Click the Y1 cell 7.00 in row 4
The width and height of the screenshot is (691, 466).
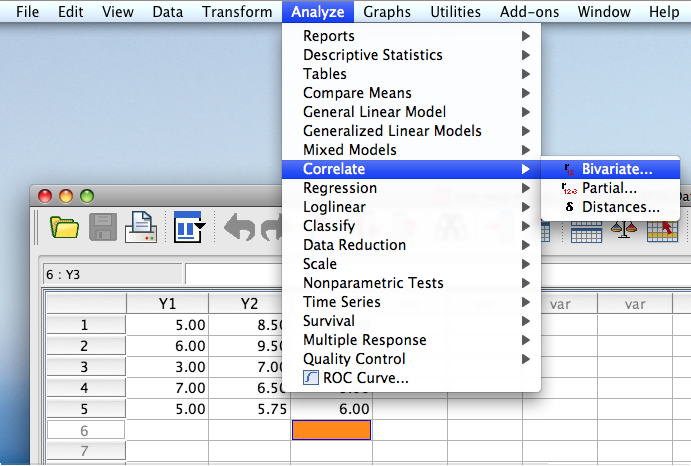pos(167,388)
